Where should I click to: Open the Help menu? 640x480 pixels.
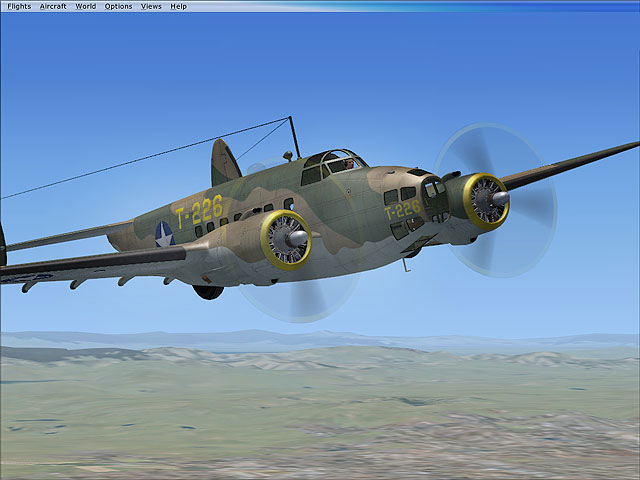click(178, 7)
